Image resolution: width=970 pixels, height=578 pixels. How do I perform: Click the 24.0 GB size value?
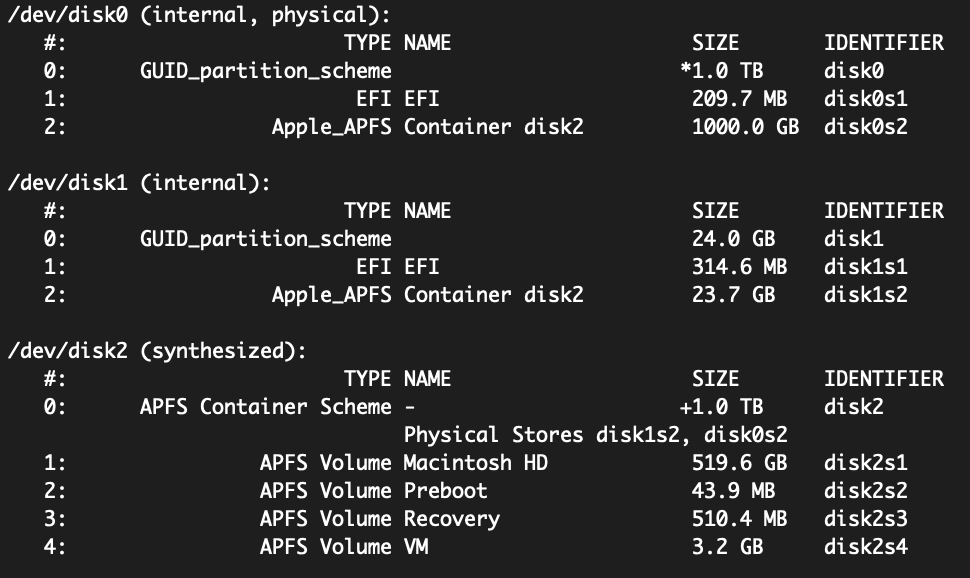733,239
